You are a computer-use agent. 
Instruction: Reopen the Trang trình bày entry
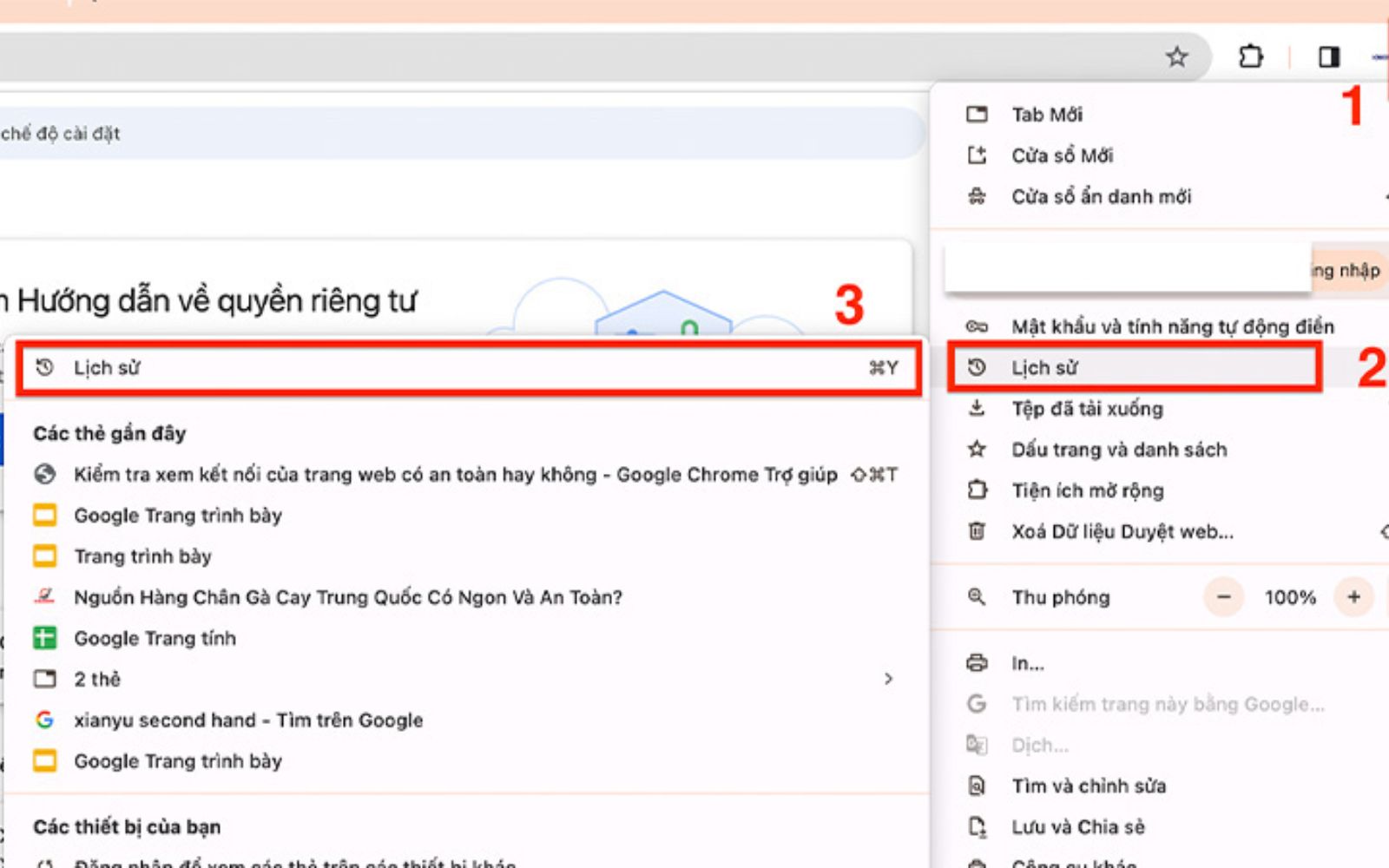pos(466,556)
